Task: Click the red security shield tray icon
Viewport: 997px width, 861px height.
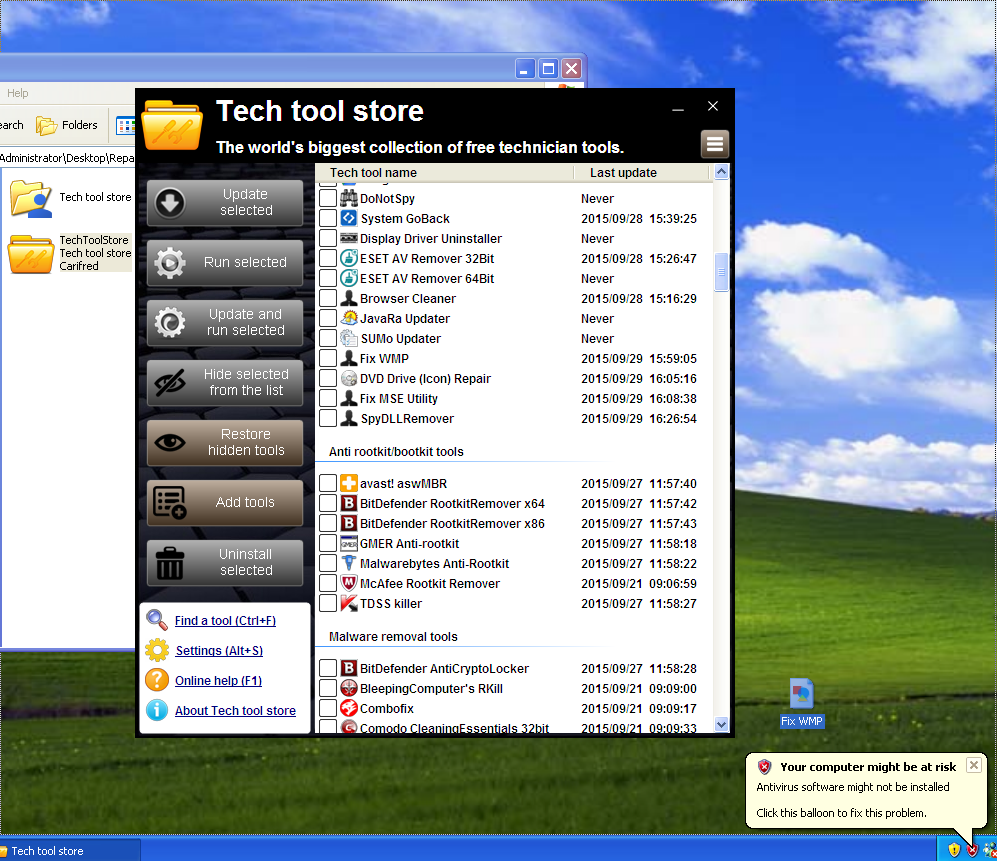Action: (972, 850)
